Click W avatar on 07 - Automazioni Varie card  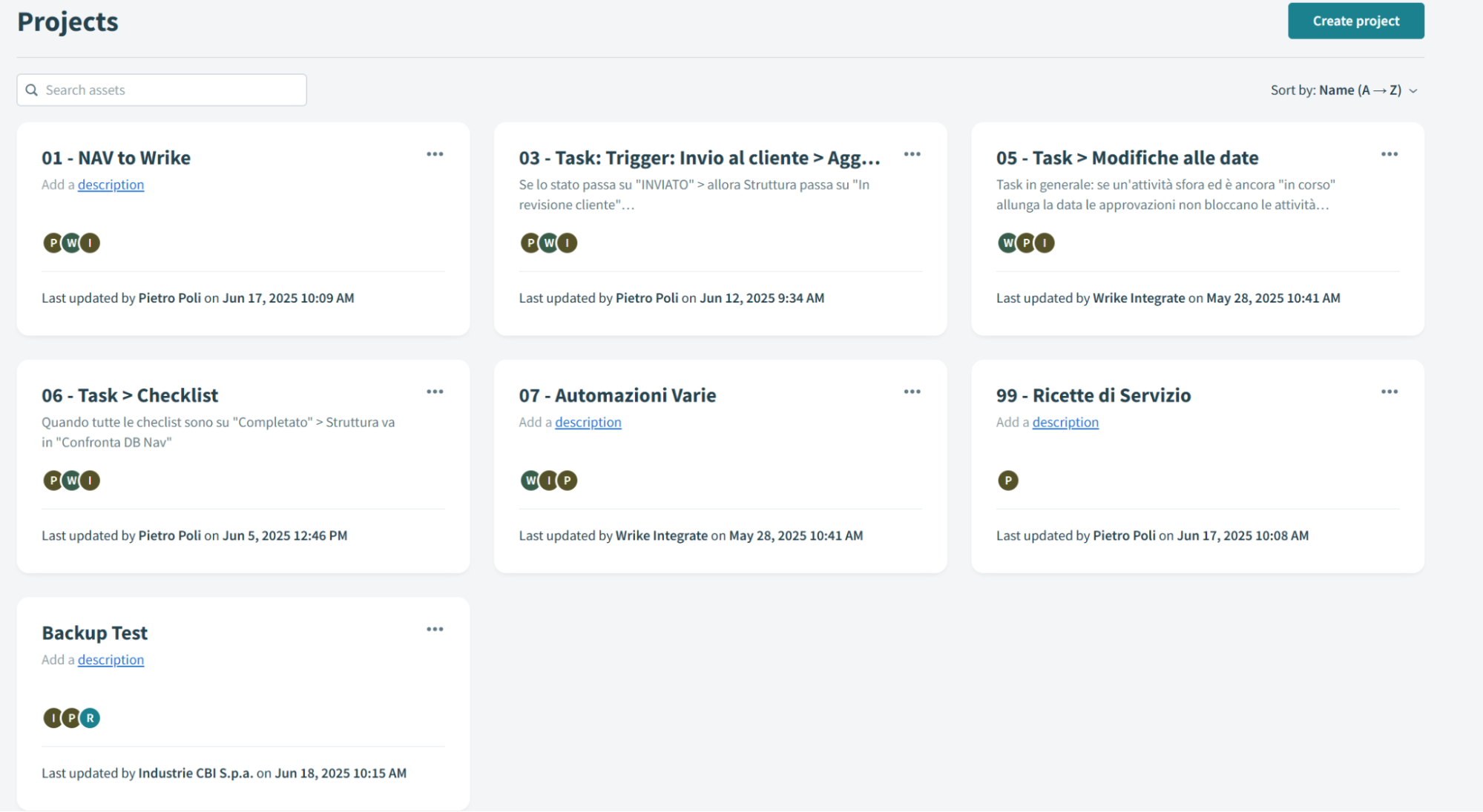[x=530, y=480]
